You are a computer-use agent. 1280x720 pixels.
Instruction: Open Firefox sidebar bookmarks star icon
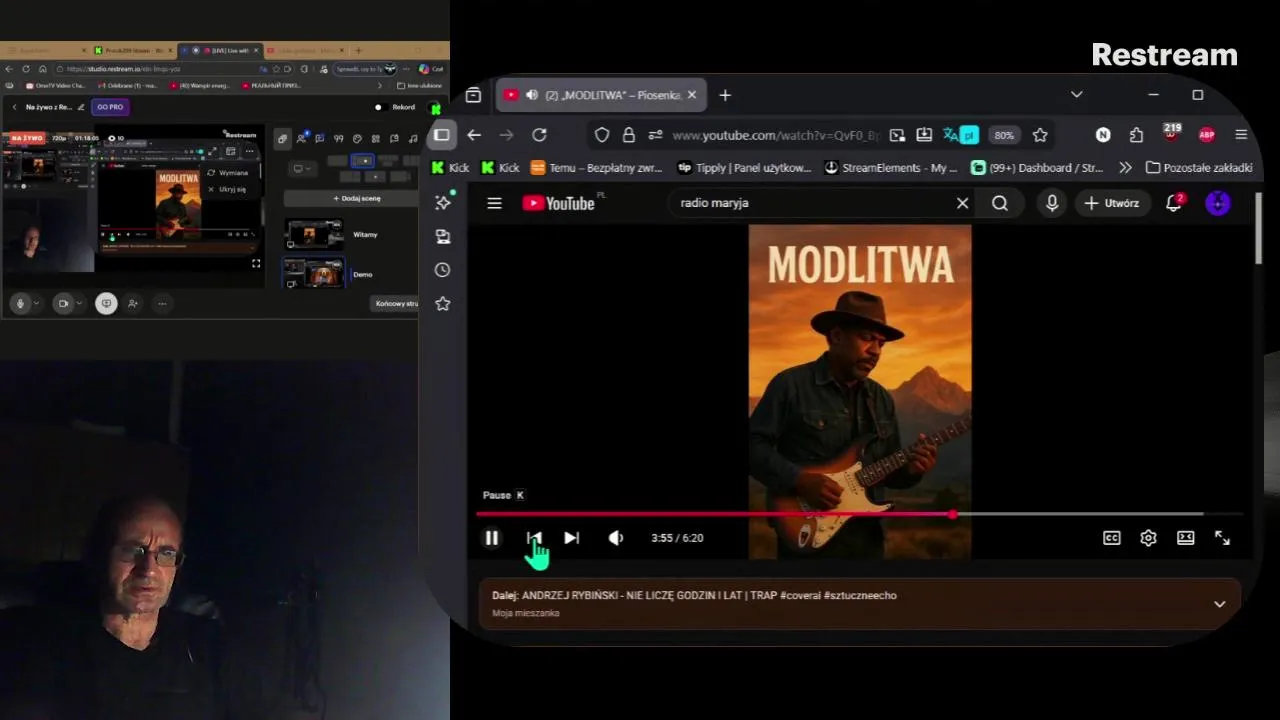click(442, 303)
